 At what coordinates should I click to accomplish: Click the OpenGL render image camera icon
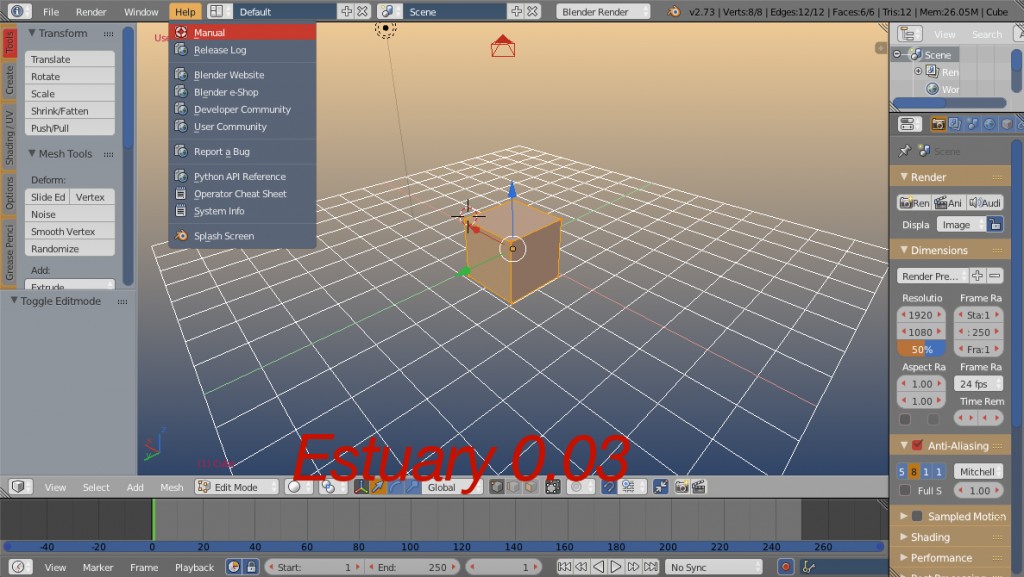[681, 488]
